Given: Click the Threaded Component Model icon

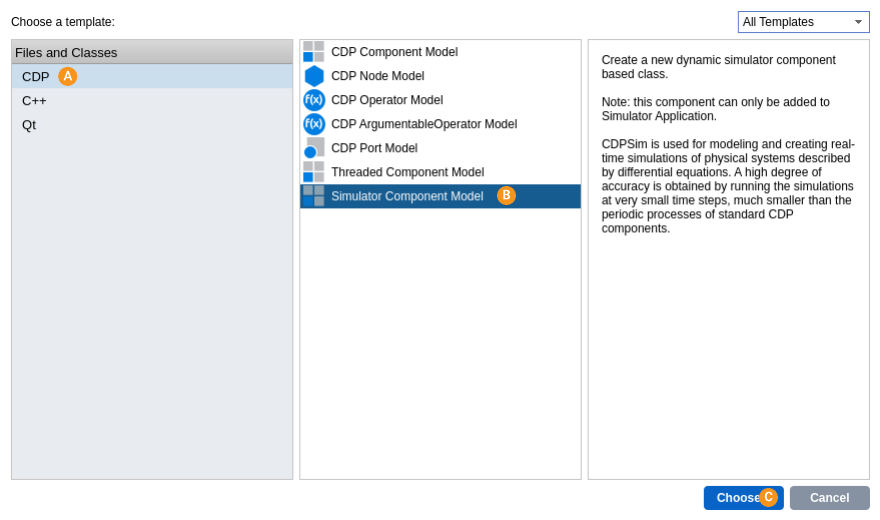Looking at the screenshot, I should point(314,172).
